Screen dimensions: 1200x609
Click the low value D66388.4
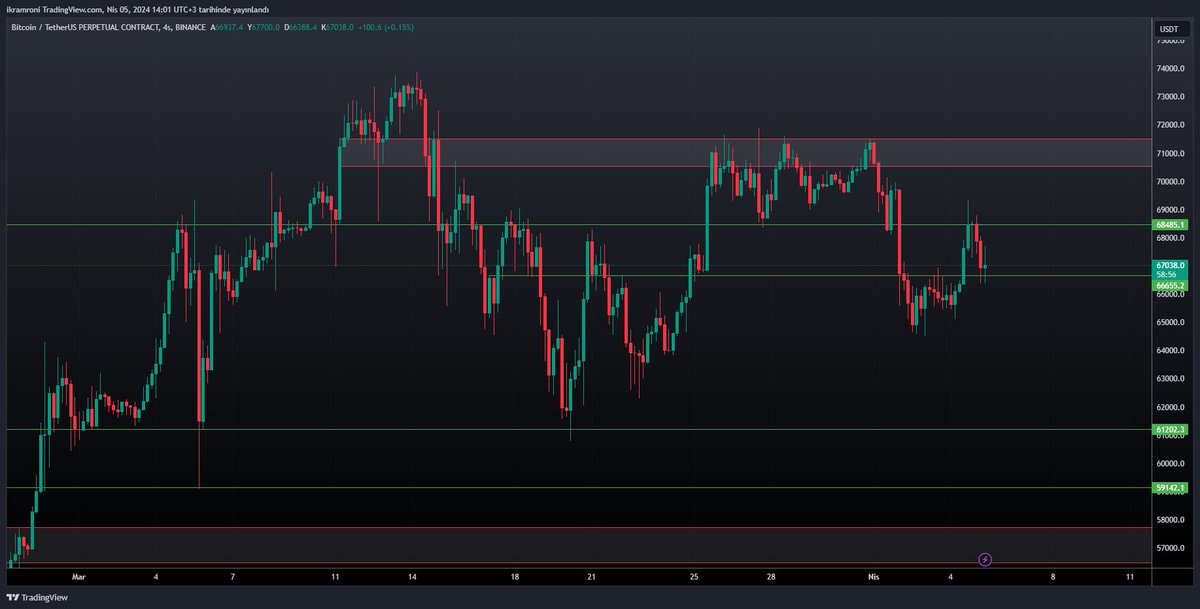pyautogui.click(x=302, y=27)
